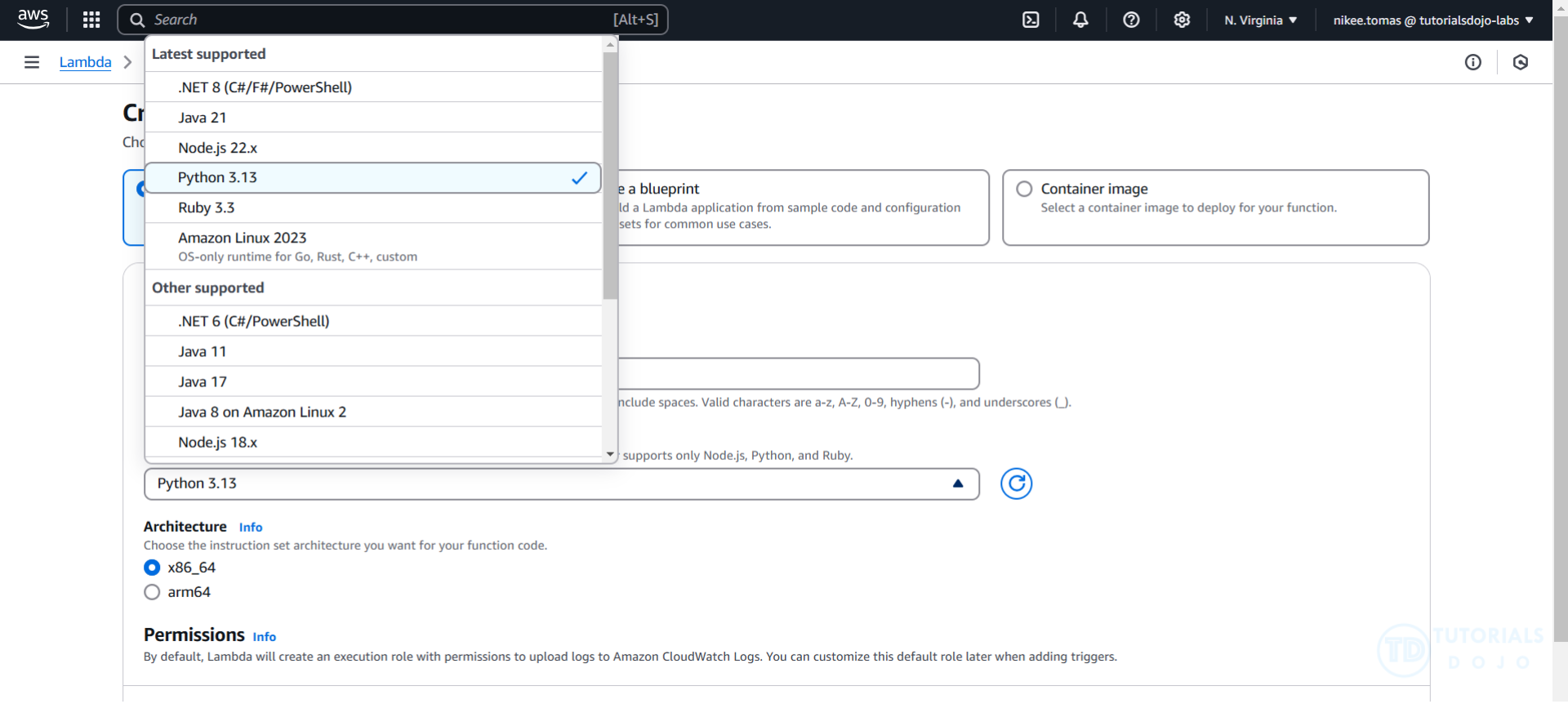Choose .NET 6 (C#/PowerShell) runtime
1568x704 pixels.
373,321
